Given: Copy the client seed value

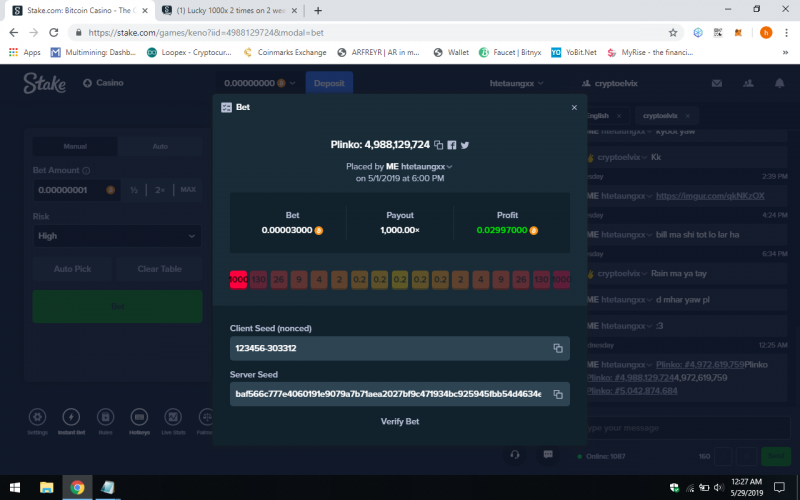Looking at the screenshot, I should click(558, 348).
